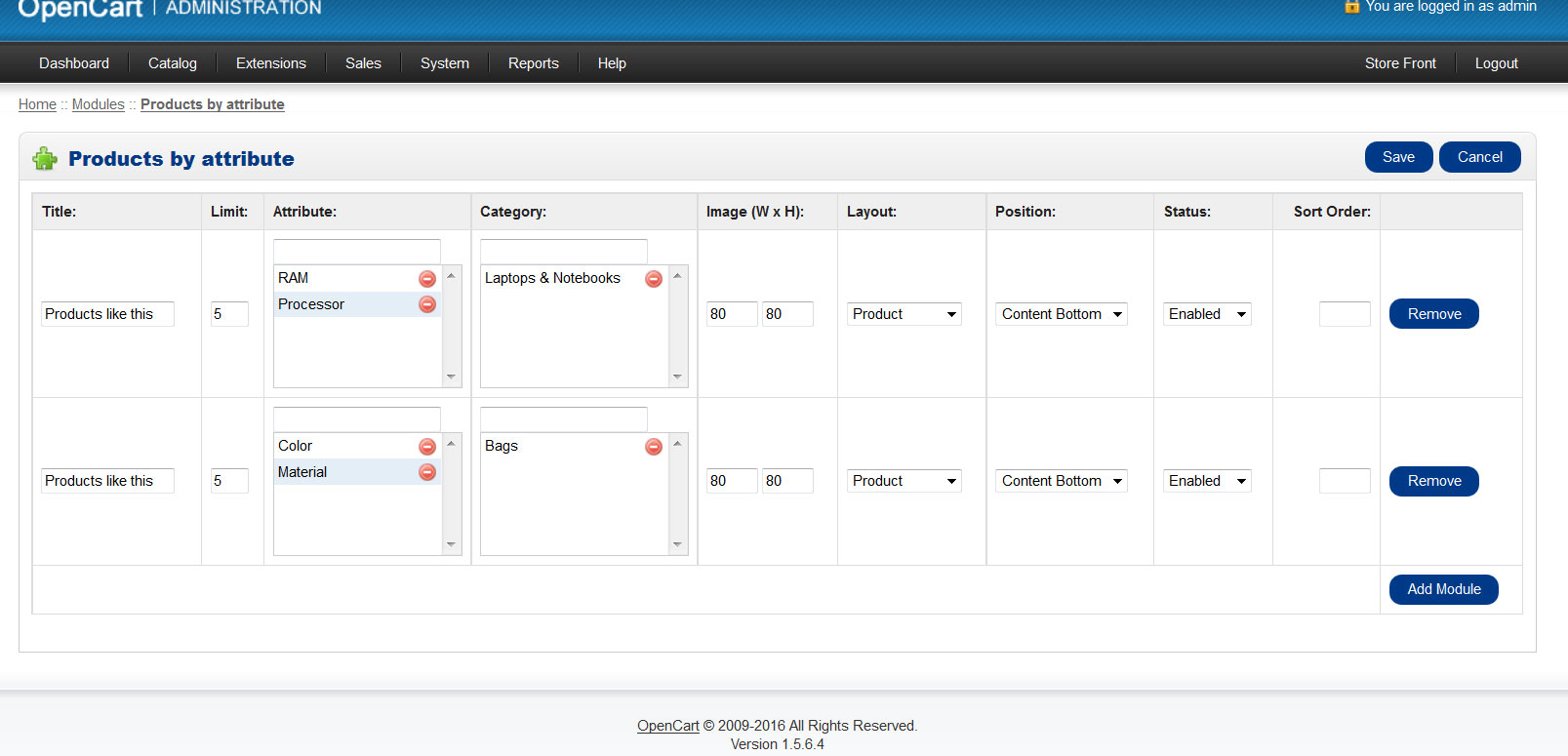Open the Extensions menu
Screen dimensions: 1568x756
271,63
